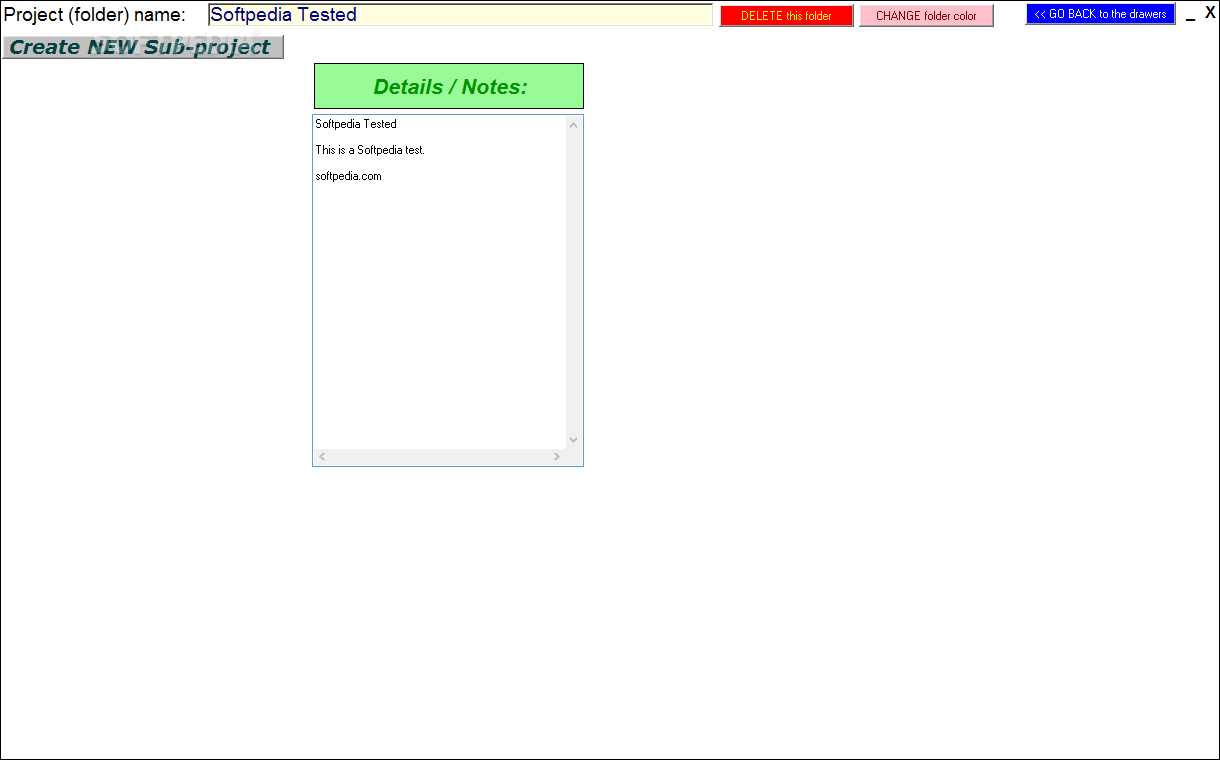The image size is (1220, 760).
Task: Click the 'softpedia.com' note line
Action: (348, 176)
